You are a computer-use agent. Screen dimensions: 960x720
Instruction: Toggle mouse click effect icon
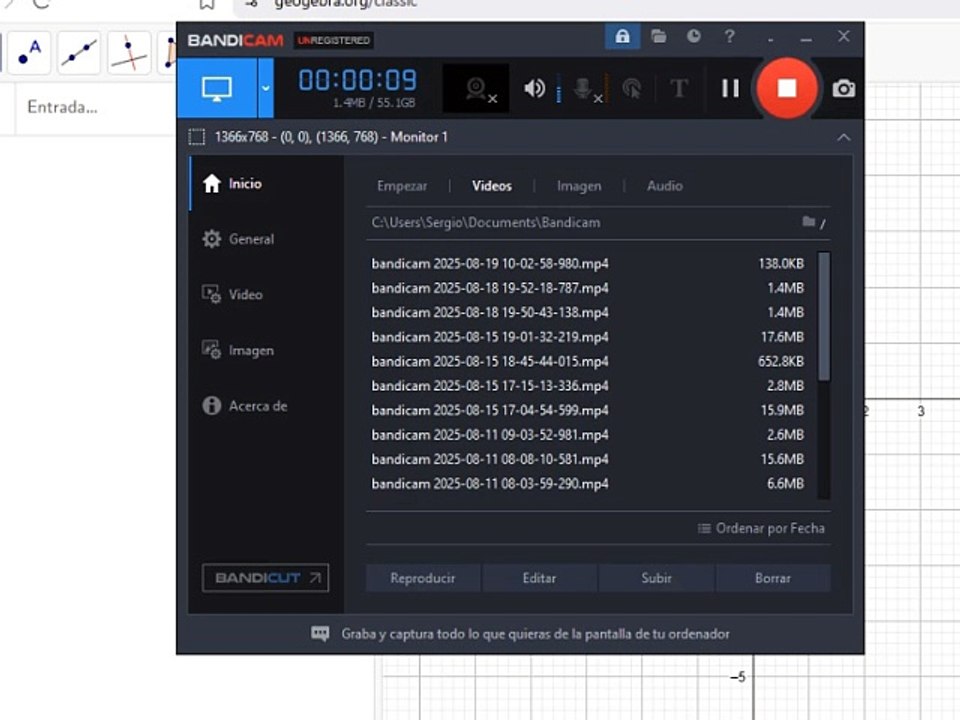(631, 89)
